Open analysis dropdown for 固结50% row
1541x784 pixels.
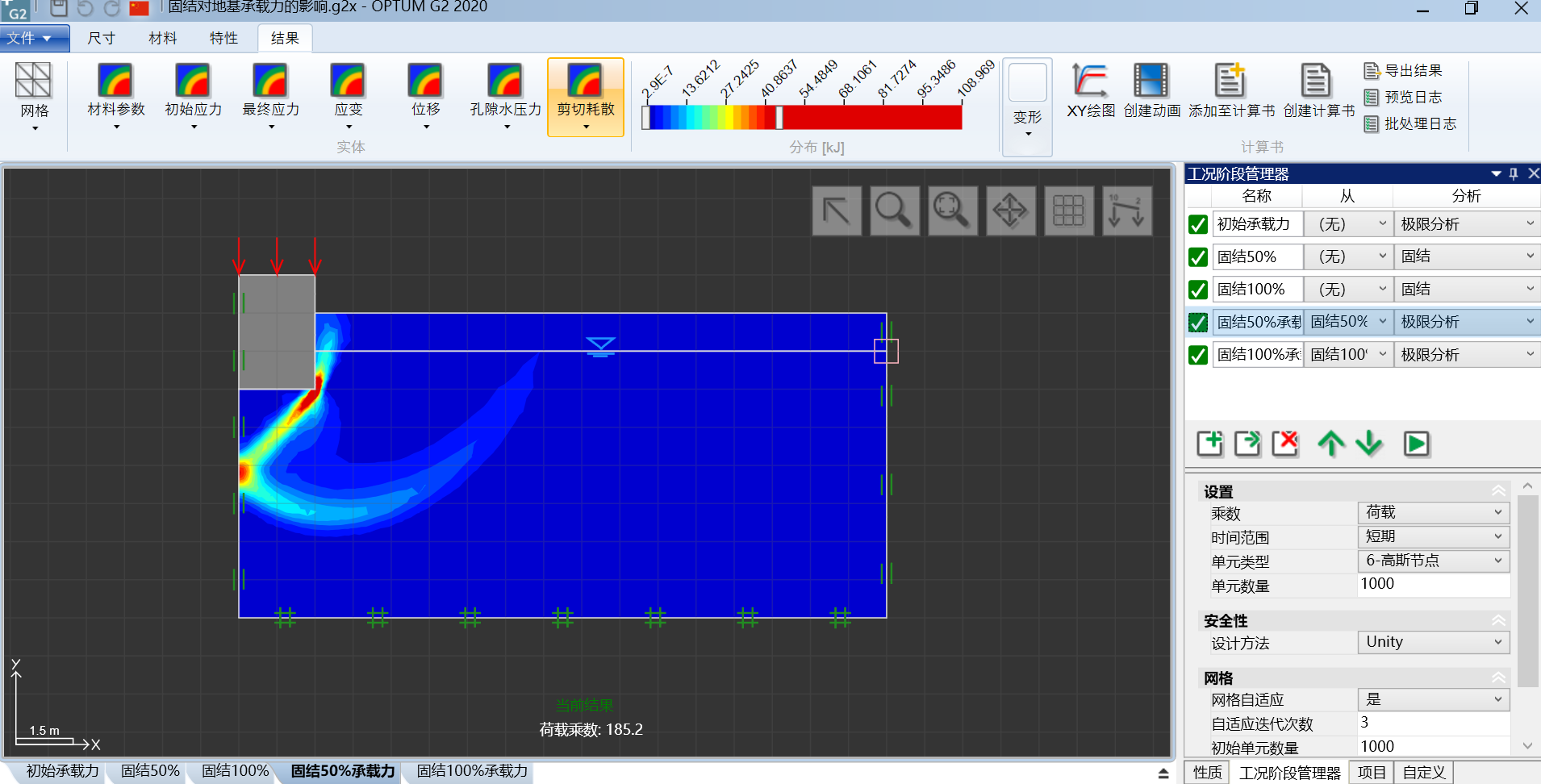click(1467, 256)
